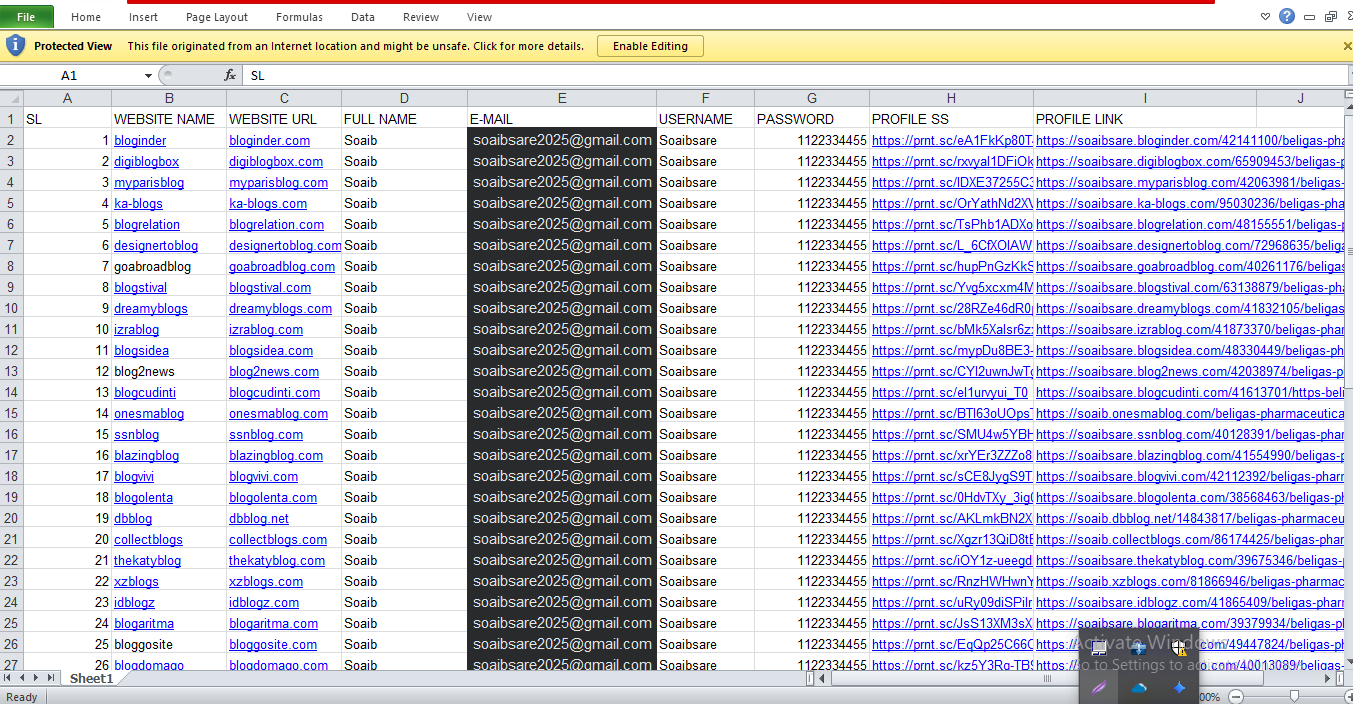
Task: Click the display device tray icon
Action: click(1098, 647)
